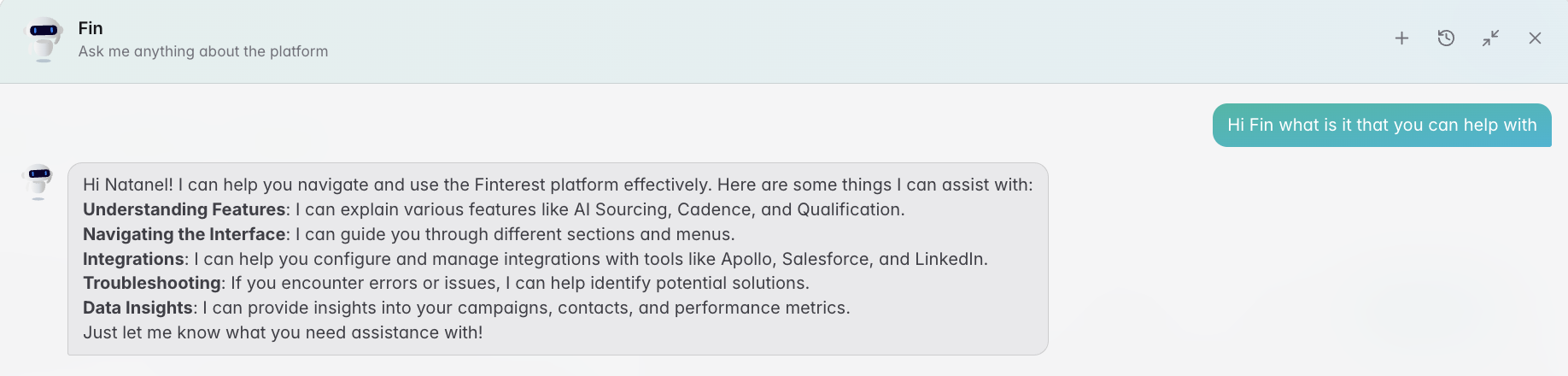Click the "Just let me know" closing line
The image size is (1568, 376).
click(x=283, y=332)
